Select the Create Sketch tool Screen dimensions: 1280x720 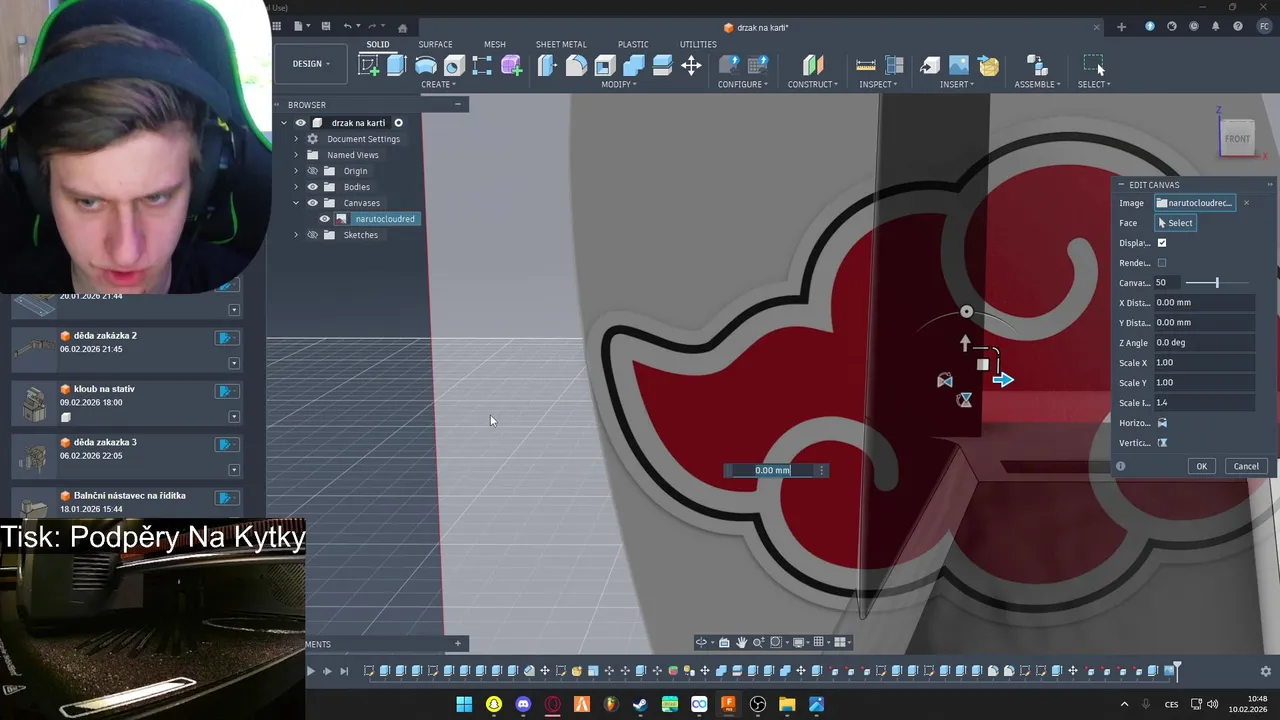pos(369,66)
